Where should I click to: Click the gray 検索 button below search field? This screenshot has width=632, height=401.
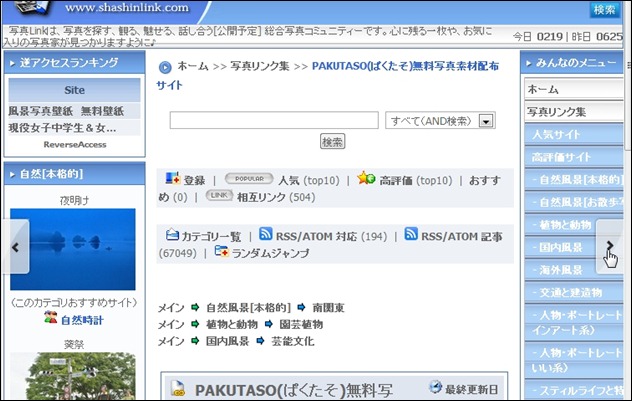332,141
